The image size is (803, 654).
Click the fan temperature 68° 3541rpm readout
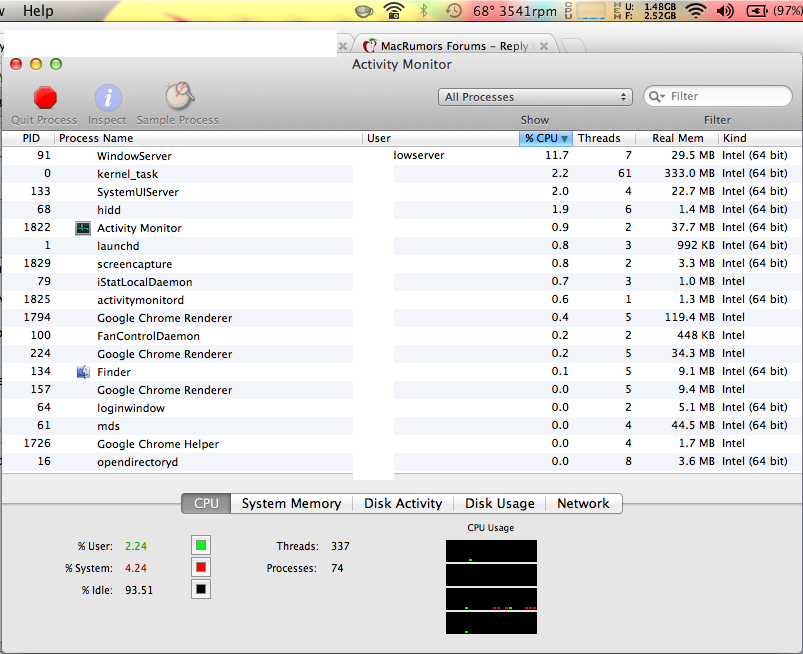click(x=515, y=11)
